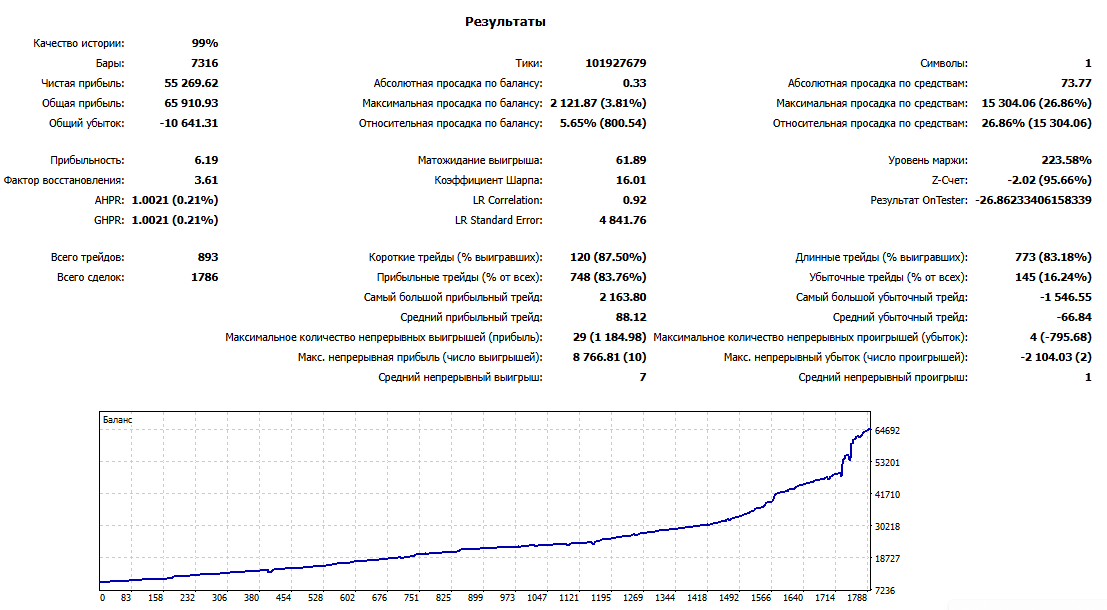Select chart y-axis label 30218
This screenshot has width=1107, height=610.
887,527
